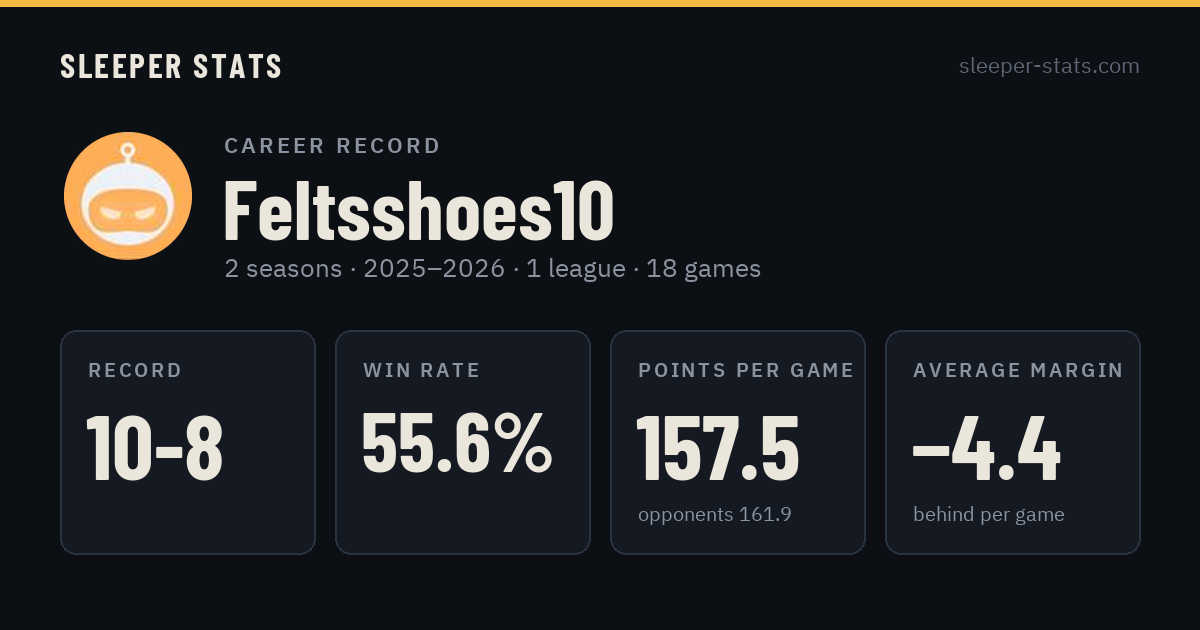Click the AVERAGE MARGIN label text
The width and height of the screenshot is (1200, 630).
point(1018,371)
